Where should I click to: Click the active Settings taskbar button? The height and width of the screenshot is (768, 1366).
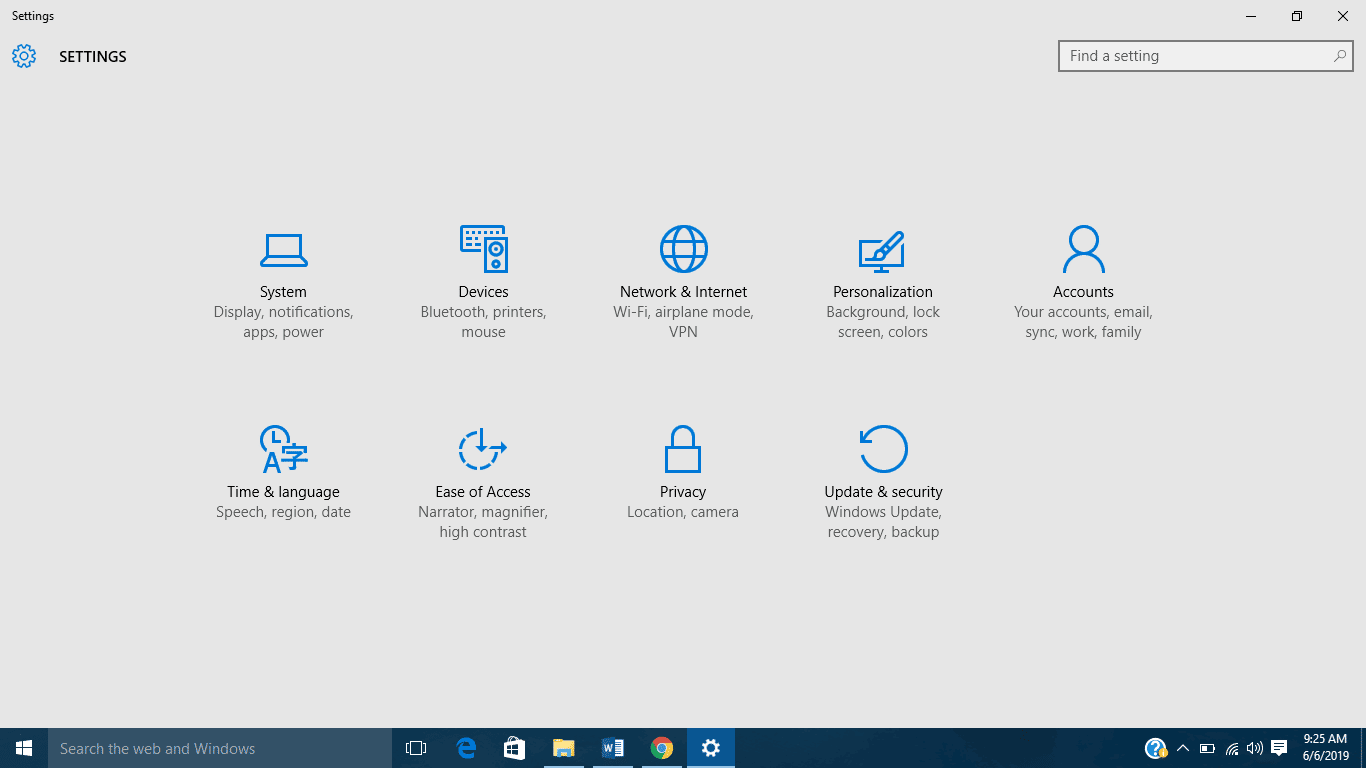(711, 748)
